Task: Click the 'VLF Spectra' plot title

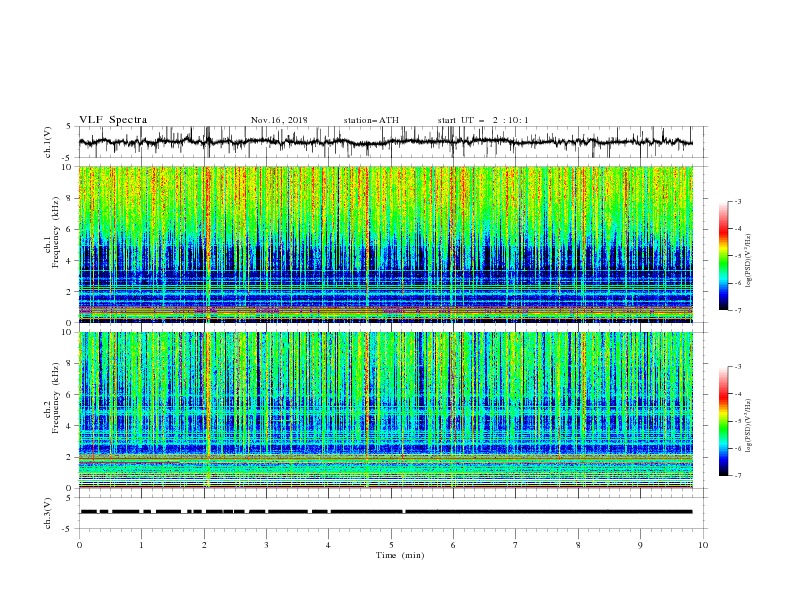Action: click(x=113, y=120)
